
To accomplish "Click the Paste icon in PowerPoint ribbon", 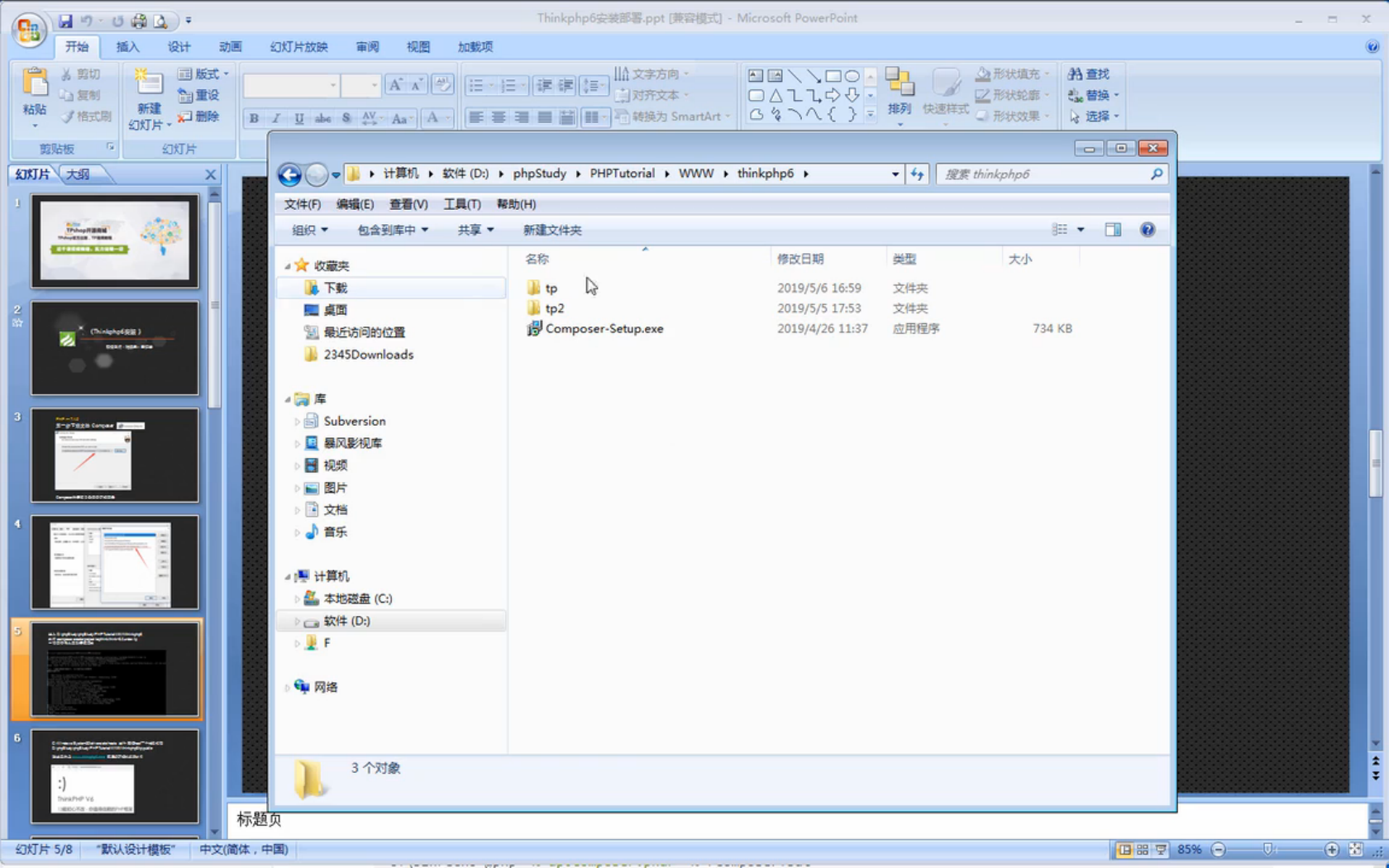I will pos(35,83).
